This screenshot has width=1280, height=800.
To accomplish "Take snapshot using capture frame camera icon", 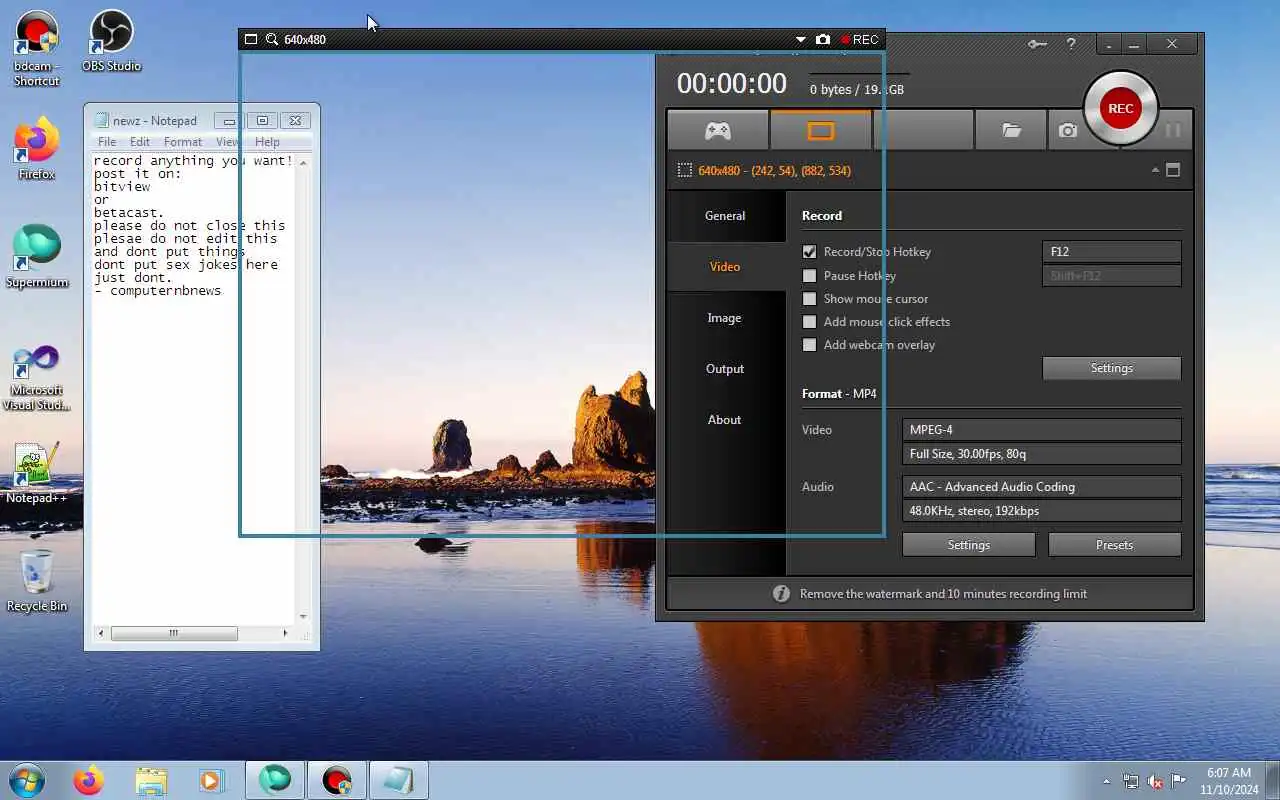I will pyautogui.click(x=823, y=40).
